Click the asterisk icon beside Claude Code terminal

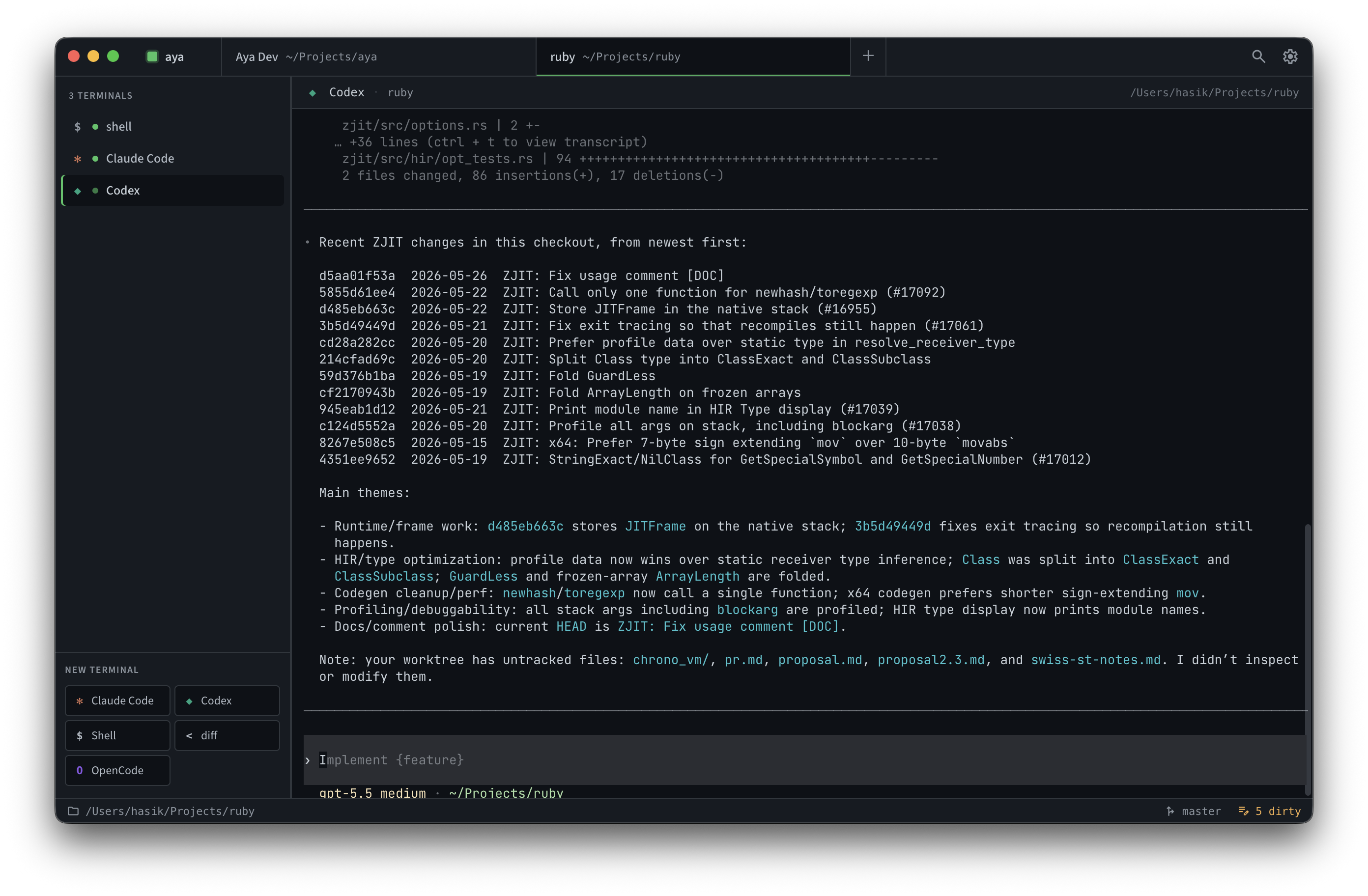pyautogui.click(x=78, y=159)
